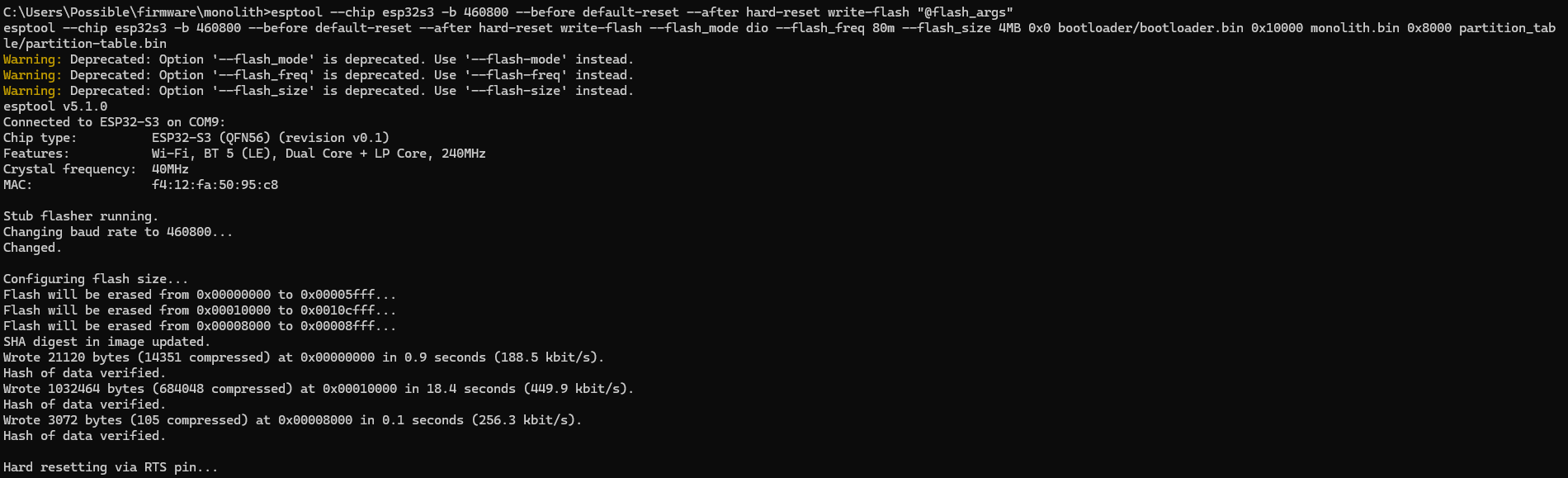
Task: Click "Changing baud rate to 460800..." text
Action: coord(117,232)
